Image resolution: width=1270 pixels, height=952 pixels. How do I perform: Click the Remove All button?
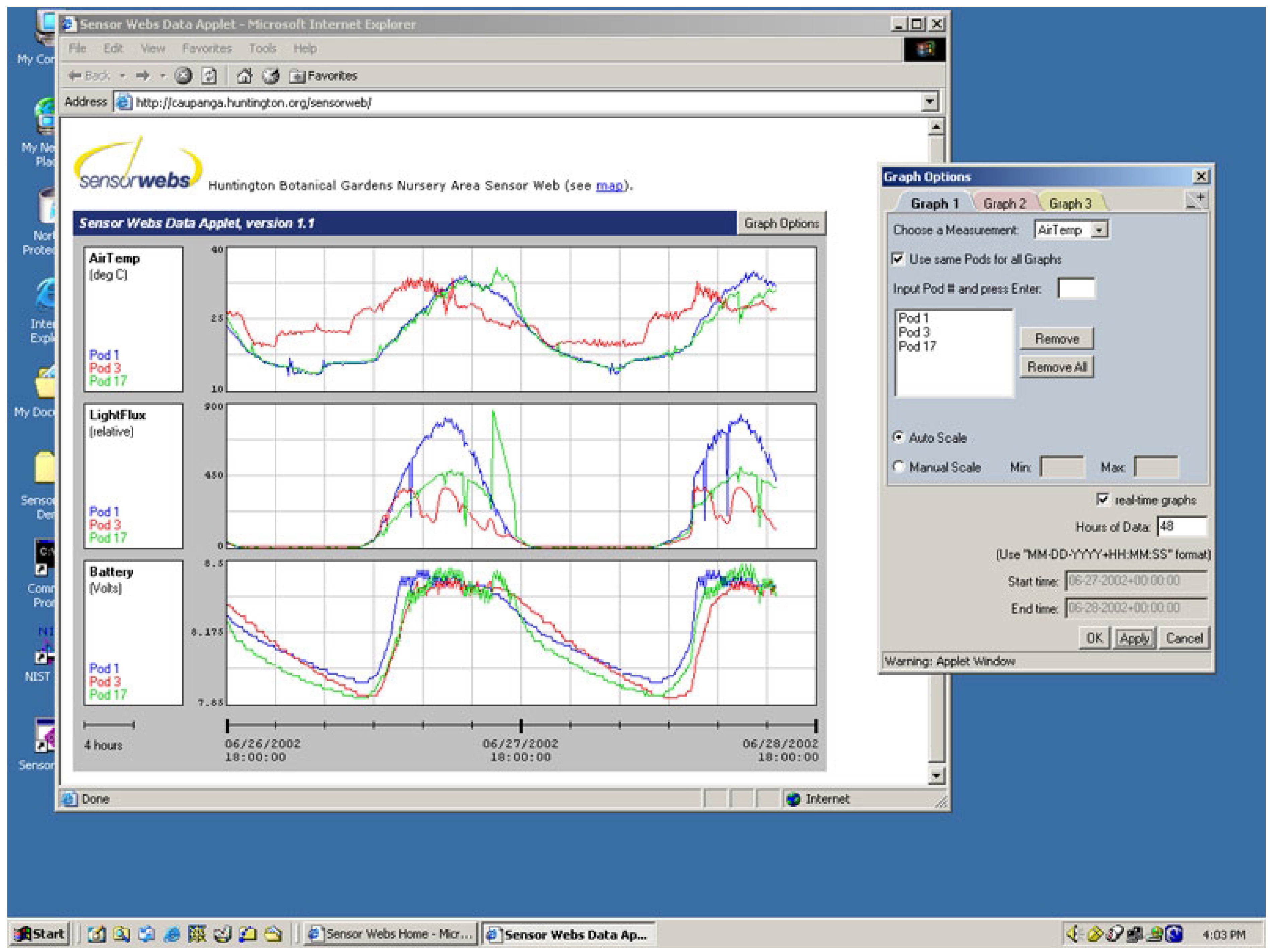(1056, 367)
